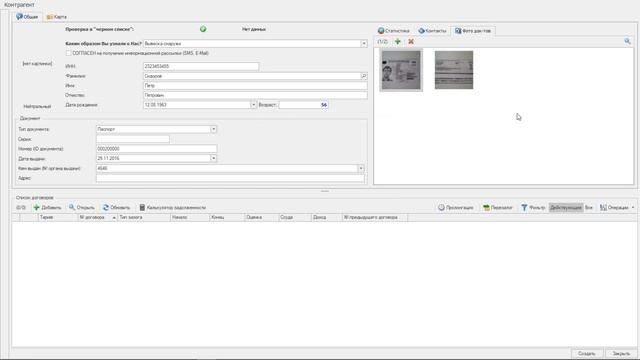Screen dimensions: 640x360
Task: Expand the 'Каким образом Вы узнали о Нас' dropdown
Action: point(364,43)
